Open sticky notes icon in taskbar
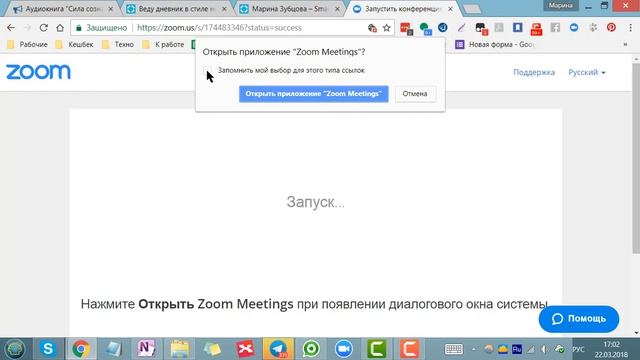Image resolution: width=640 pixels, height=360 pixels. (x=212, y=349)
